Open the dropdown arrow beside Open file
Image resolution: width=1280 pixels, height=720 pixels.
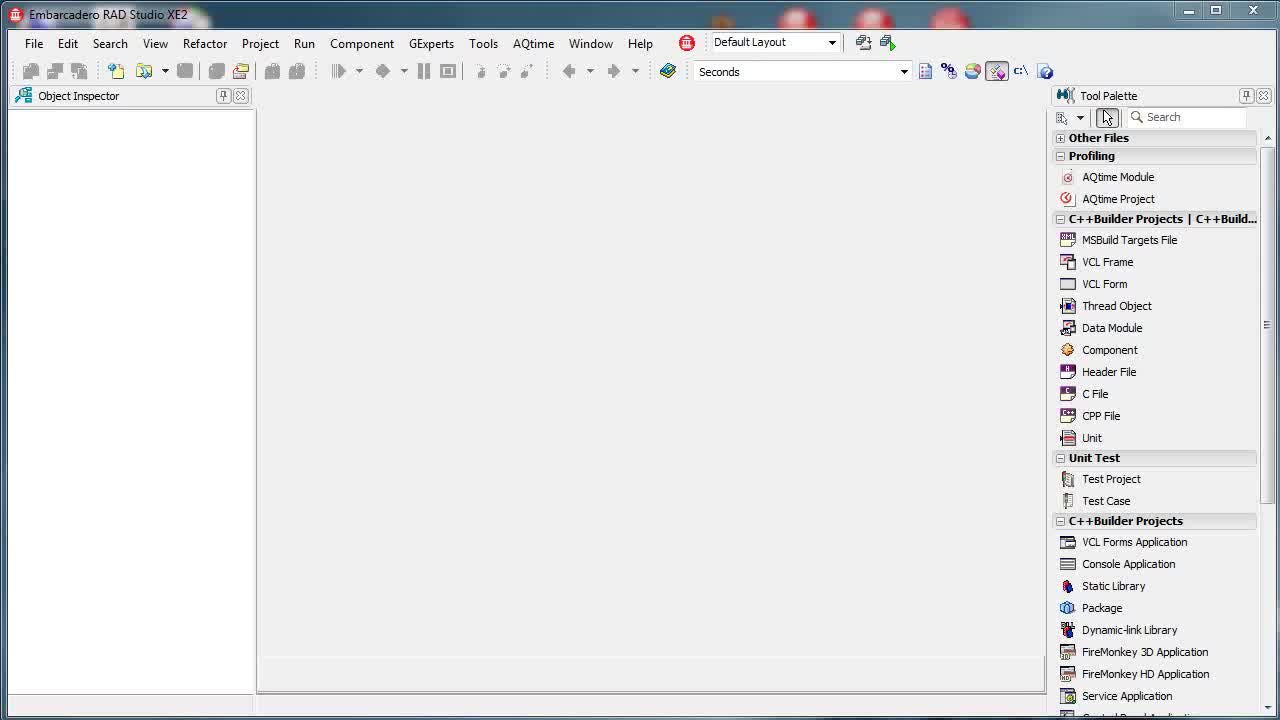tap(165, 71)
